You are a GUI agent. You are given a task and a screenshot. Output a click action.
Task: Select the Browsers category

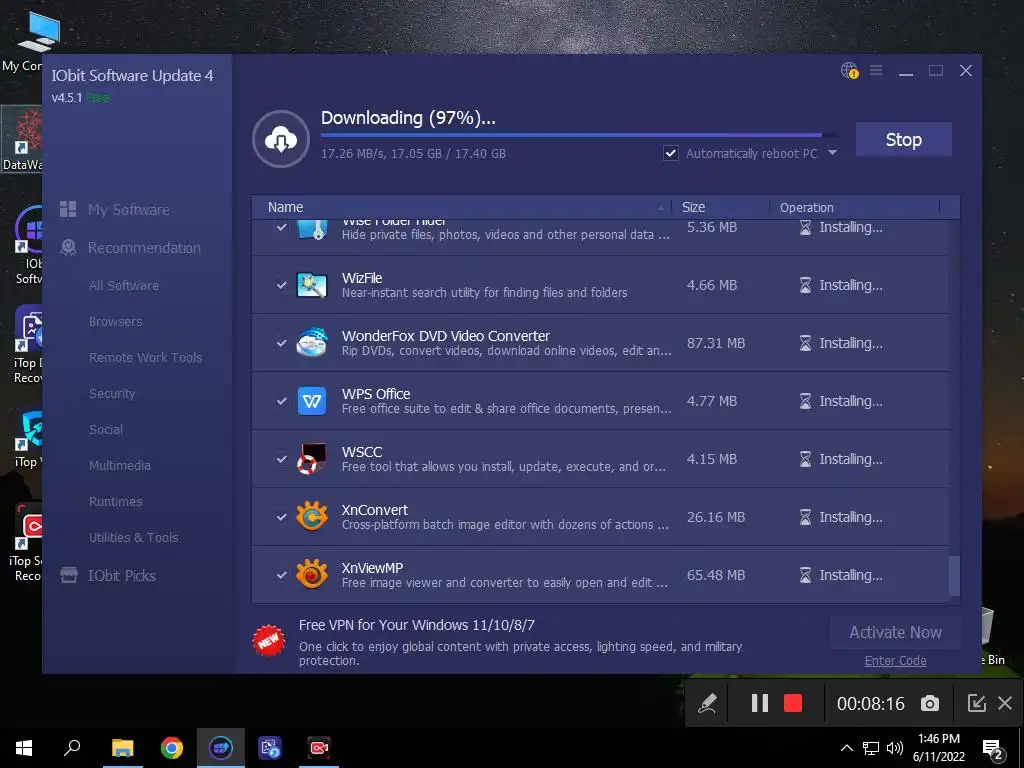[x=116, y=321]
